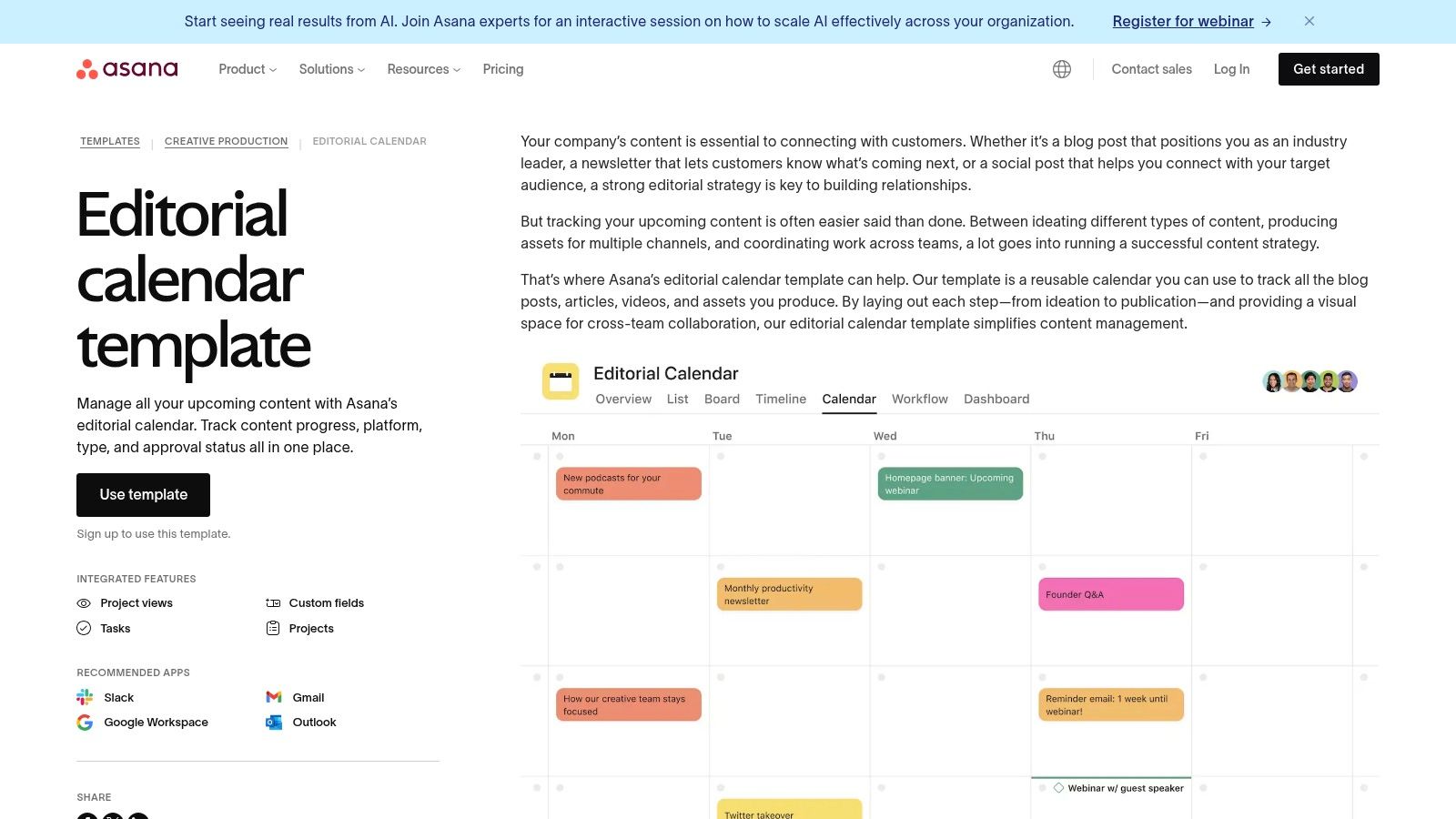Open Reminder email: 1 week until webinar card
This screenshot has height=819, width=1456.
coord(1111,704)
